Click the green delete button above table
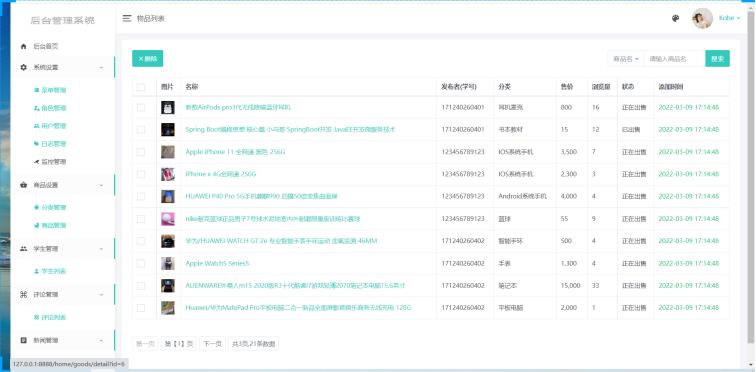The image size is (756, 372). click(148, 59)
